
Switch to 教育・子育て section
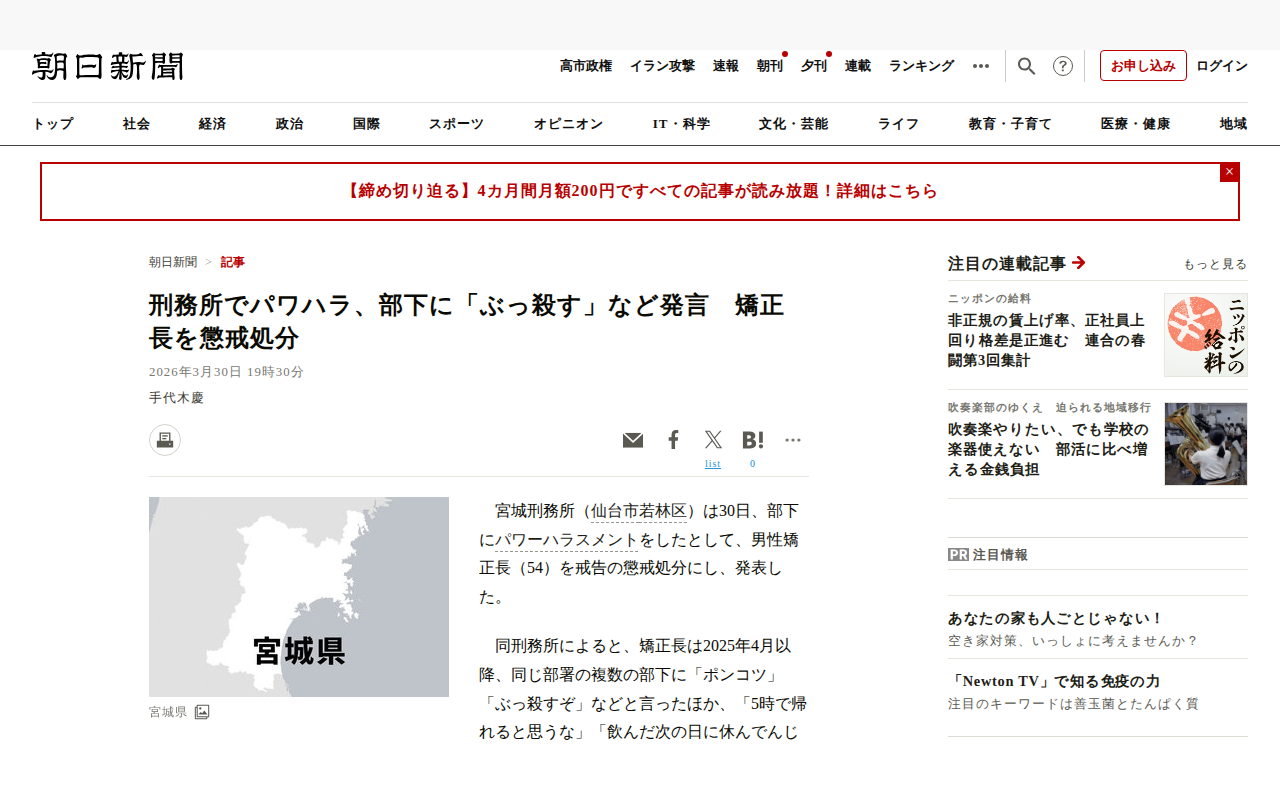1011,124
